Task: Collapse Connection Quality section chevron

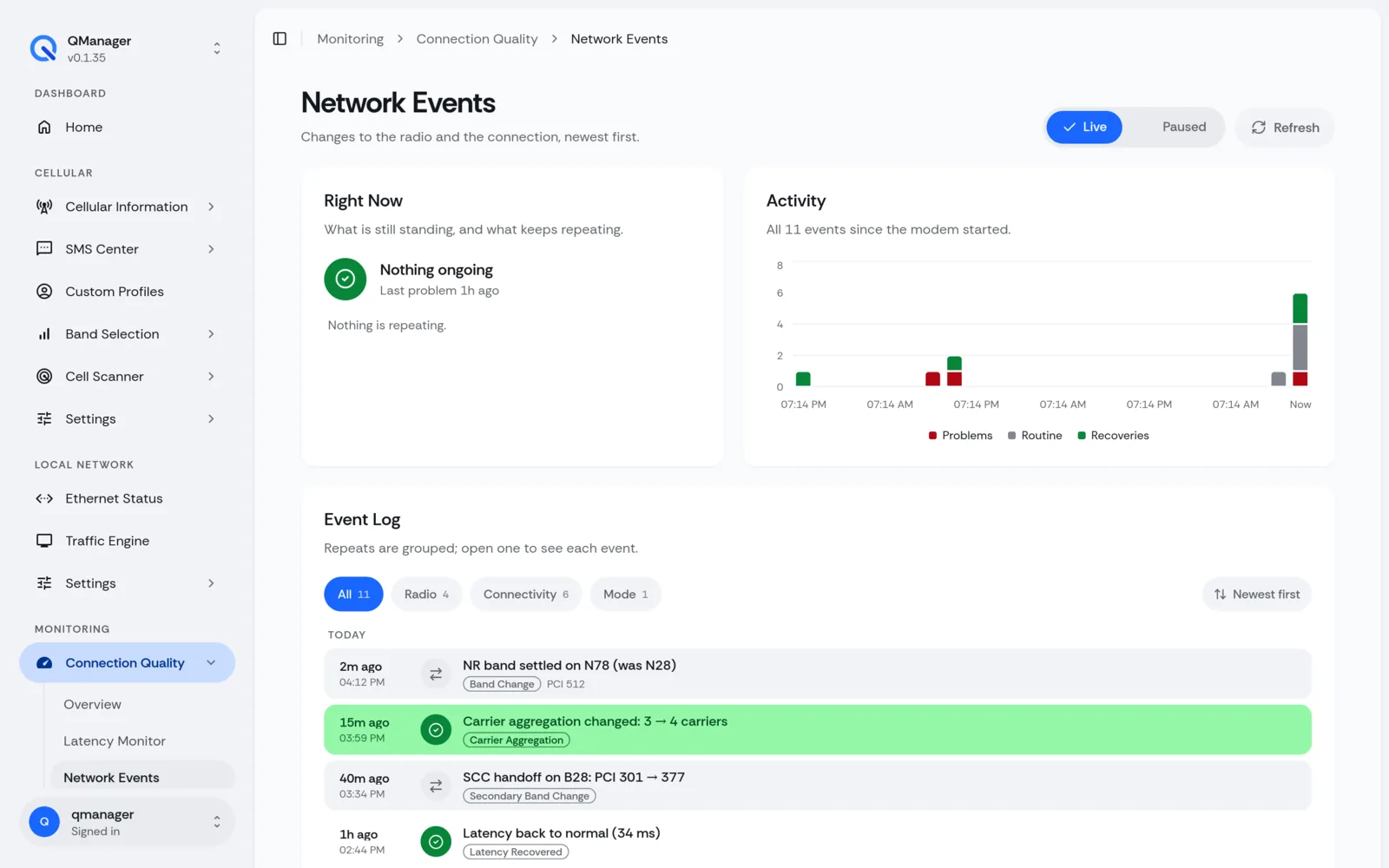Action: [x=211, y=663]
